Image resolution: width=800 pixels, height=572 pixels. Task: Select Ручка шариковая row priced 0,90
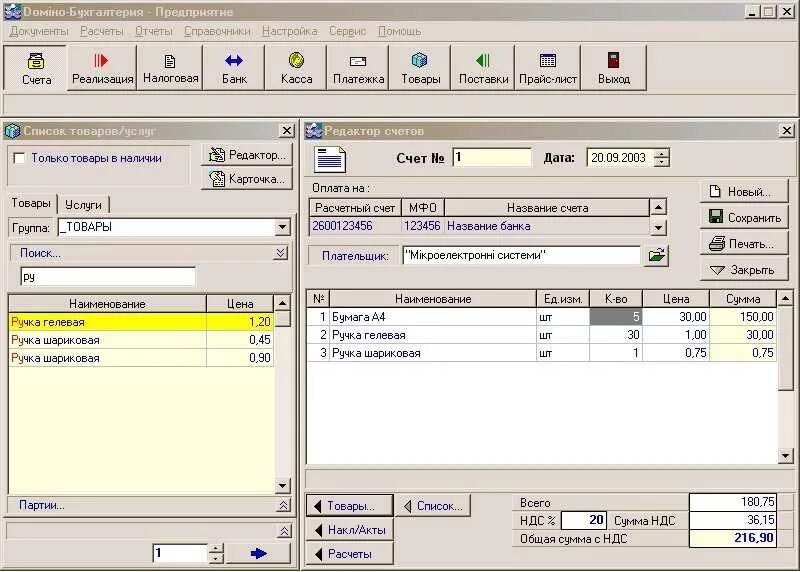coord(141,358)
